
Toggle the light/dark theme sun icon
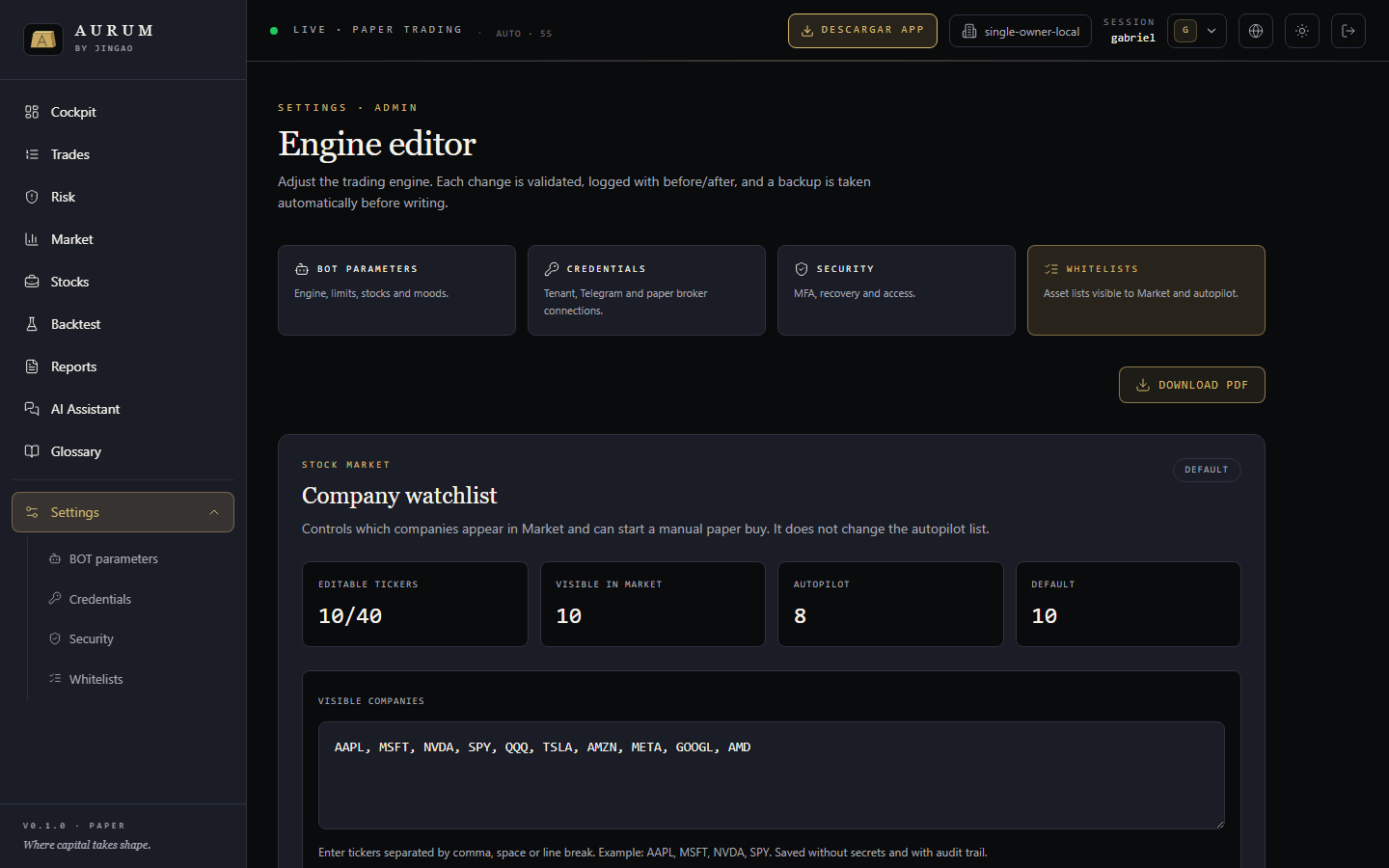1302,31
